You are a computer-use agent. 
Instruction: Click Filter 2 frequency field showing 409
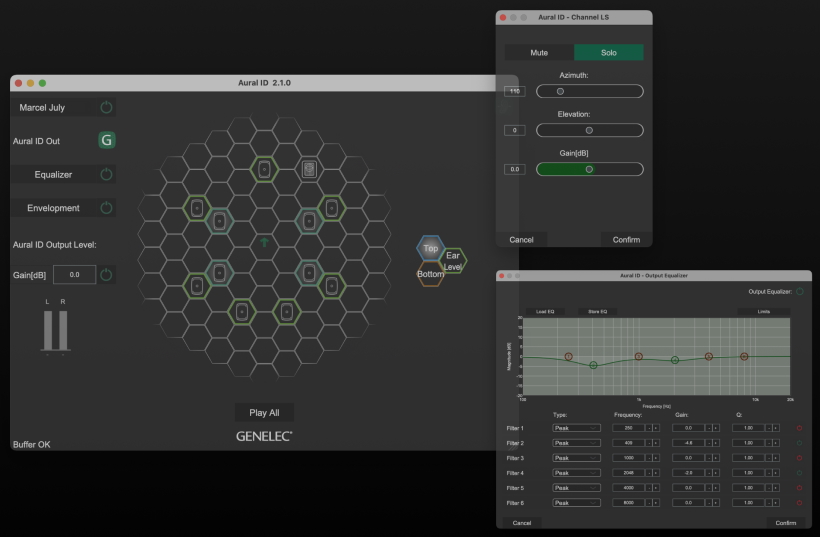point(629,443)
